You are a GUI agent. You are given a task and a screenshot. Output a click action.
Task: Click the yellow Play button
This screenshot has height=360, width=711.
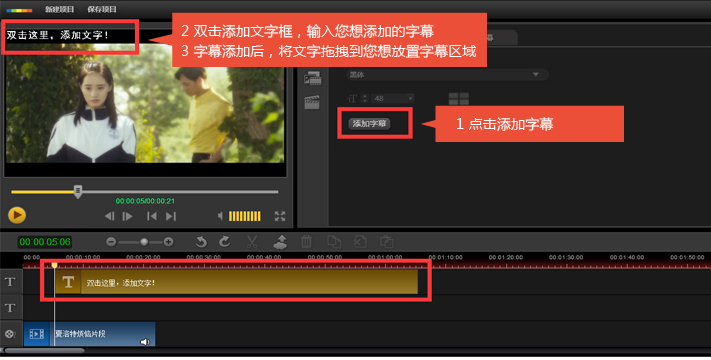click(17, 215)
